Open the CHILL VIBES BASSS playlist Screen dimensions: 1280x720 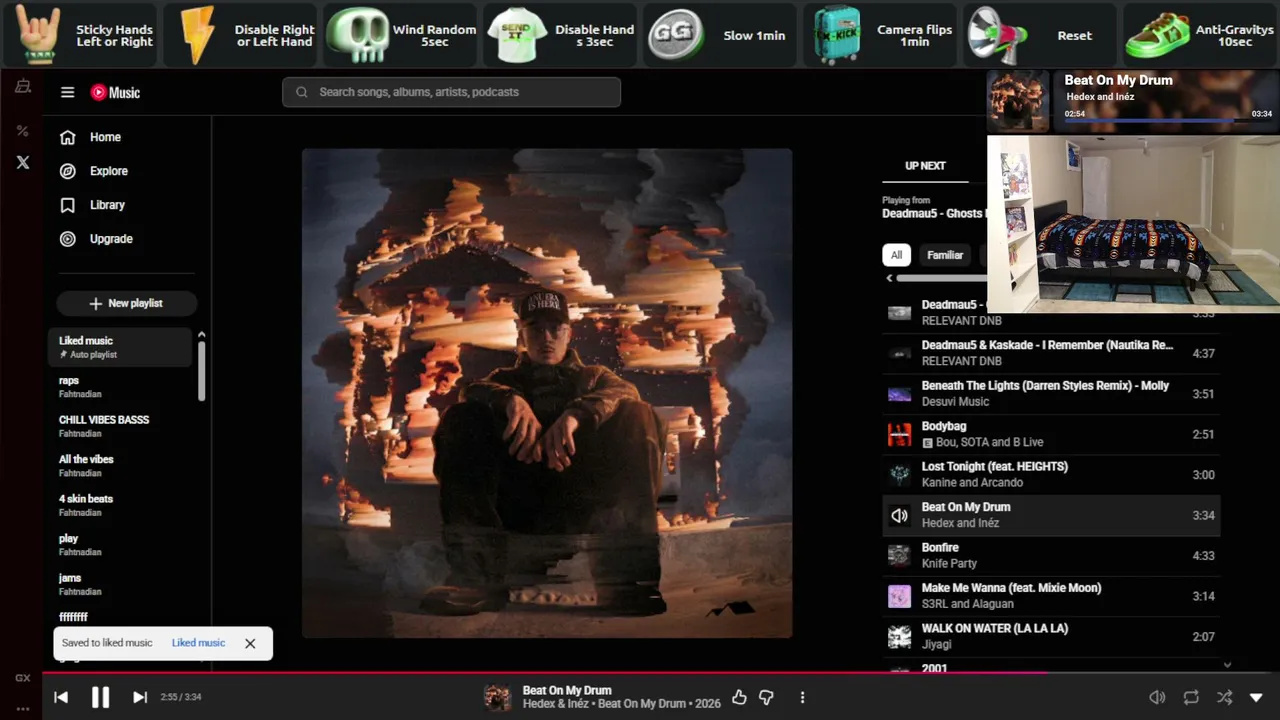(x=120, y=426)
